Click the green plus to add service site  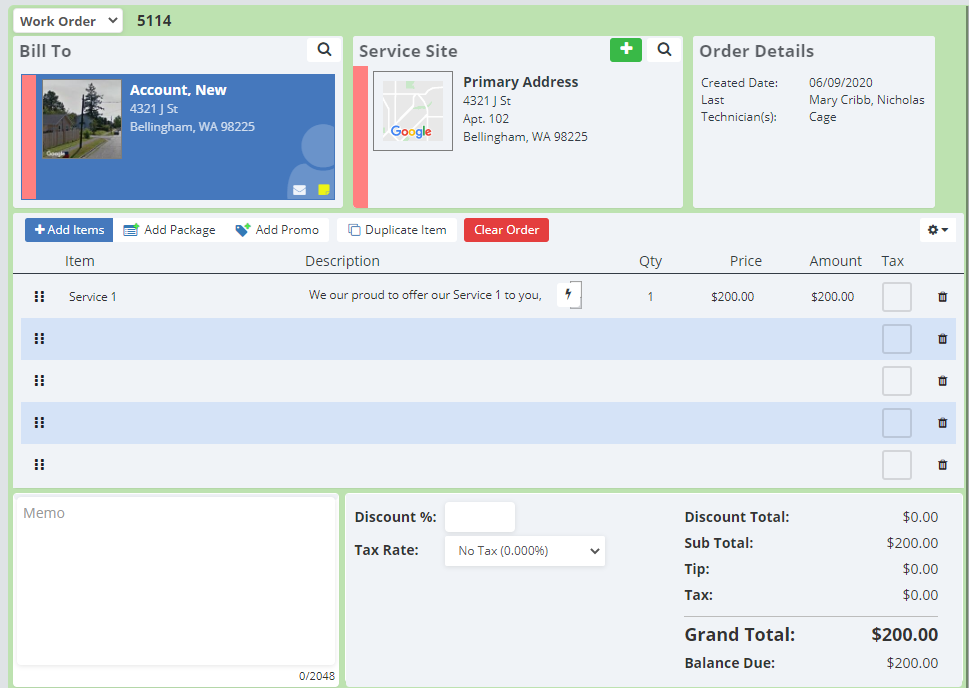tap(626, 49)
